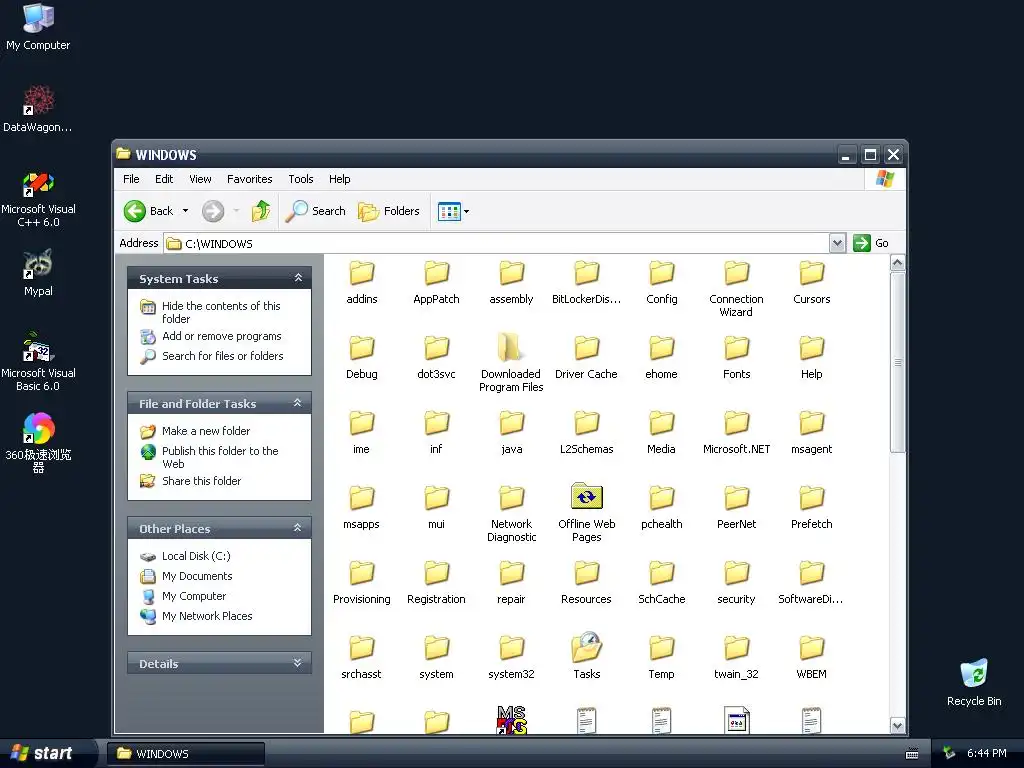Select the system32 folder

511,658
